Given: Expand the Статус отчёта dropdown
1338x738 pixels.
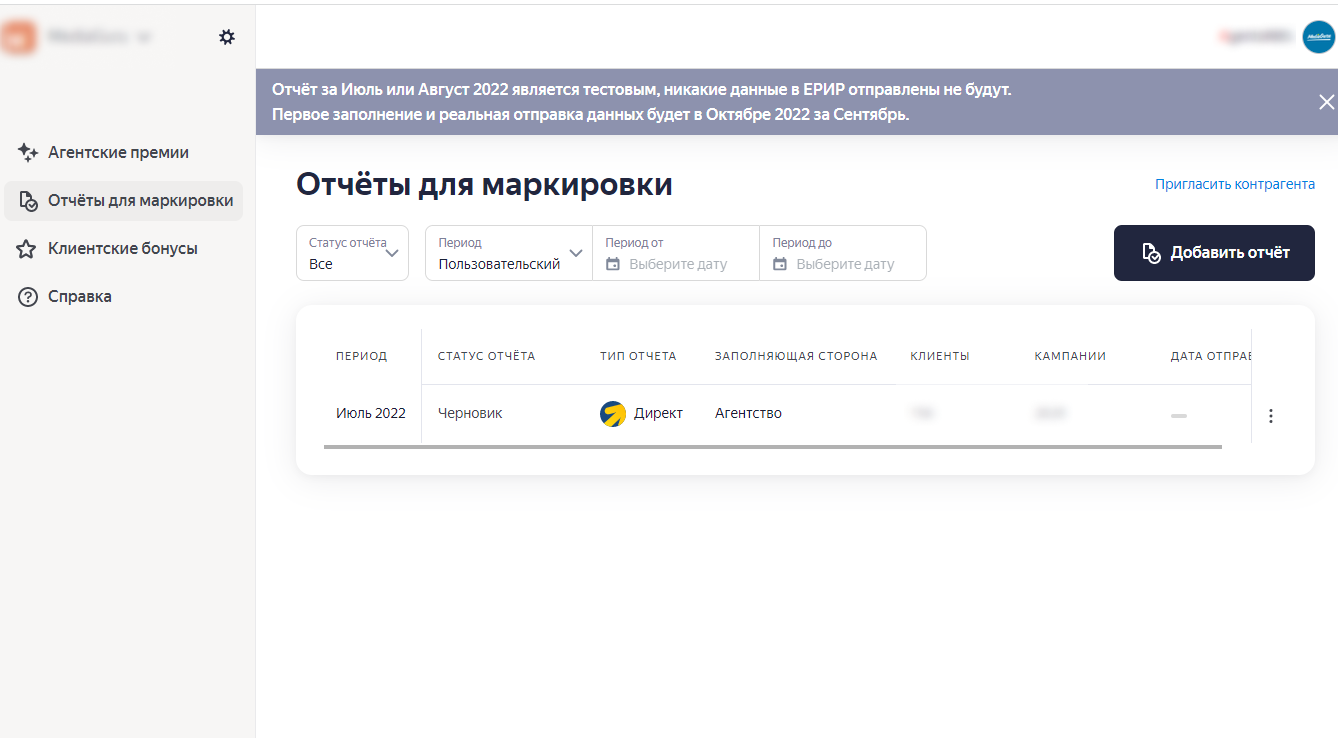Looking at the screenshot, I should pyautogui.click(x=352, y=253).
